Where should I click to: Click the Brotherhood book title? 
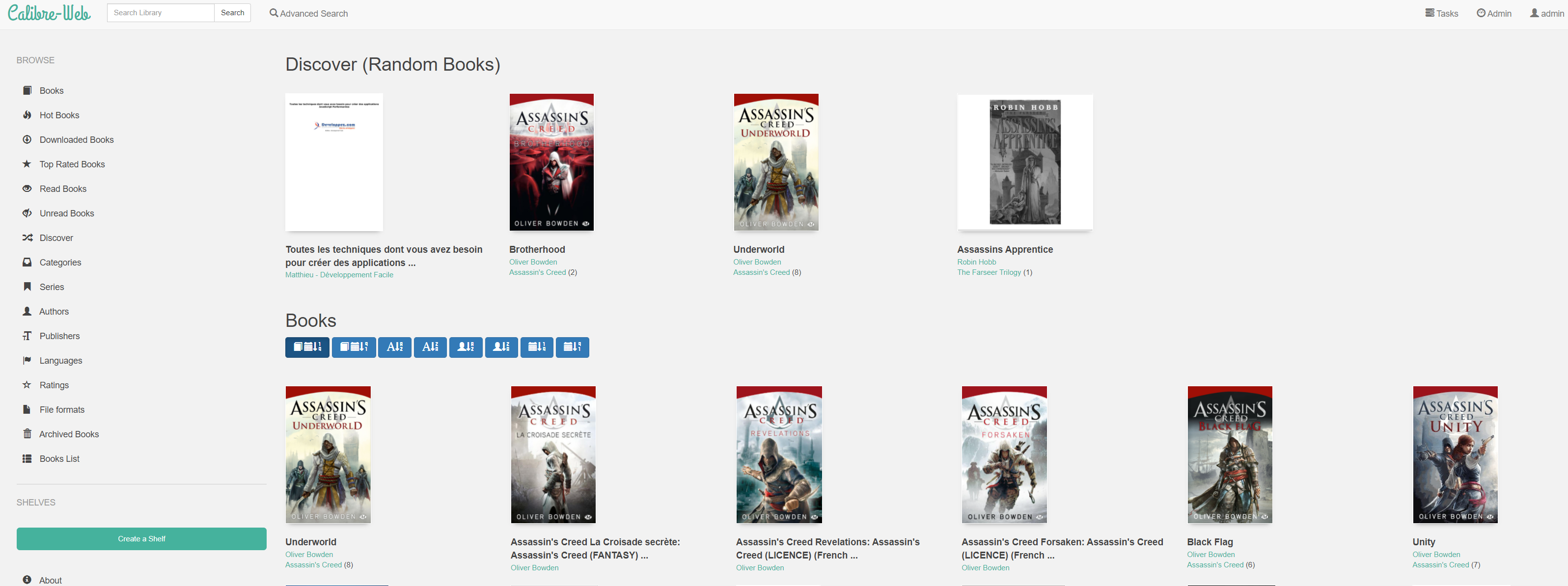pyautogui.click(x=537, y=249)
